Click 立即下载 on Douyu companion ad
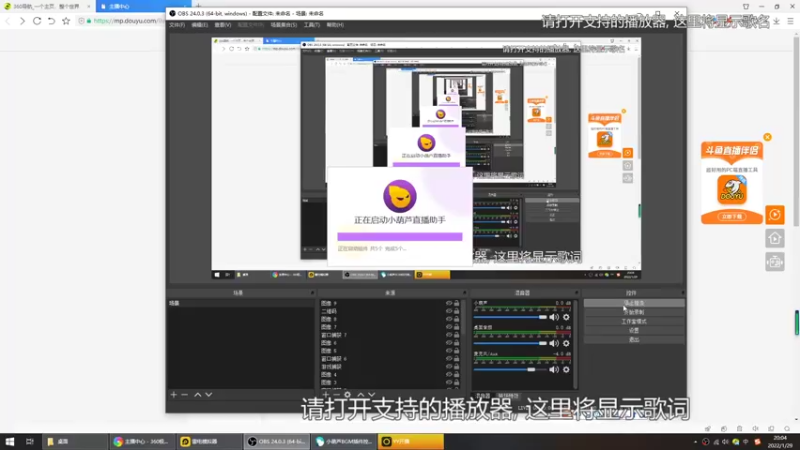This screenshot has width=800, height=450. [732, 216]
